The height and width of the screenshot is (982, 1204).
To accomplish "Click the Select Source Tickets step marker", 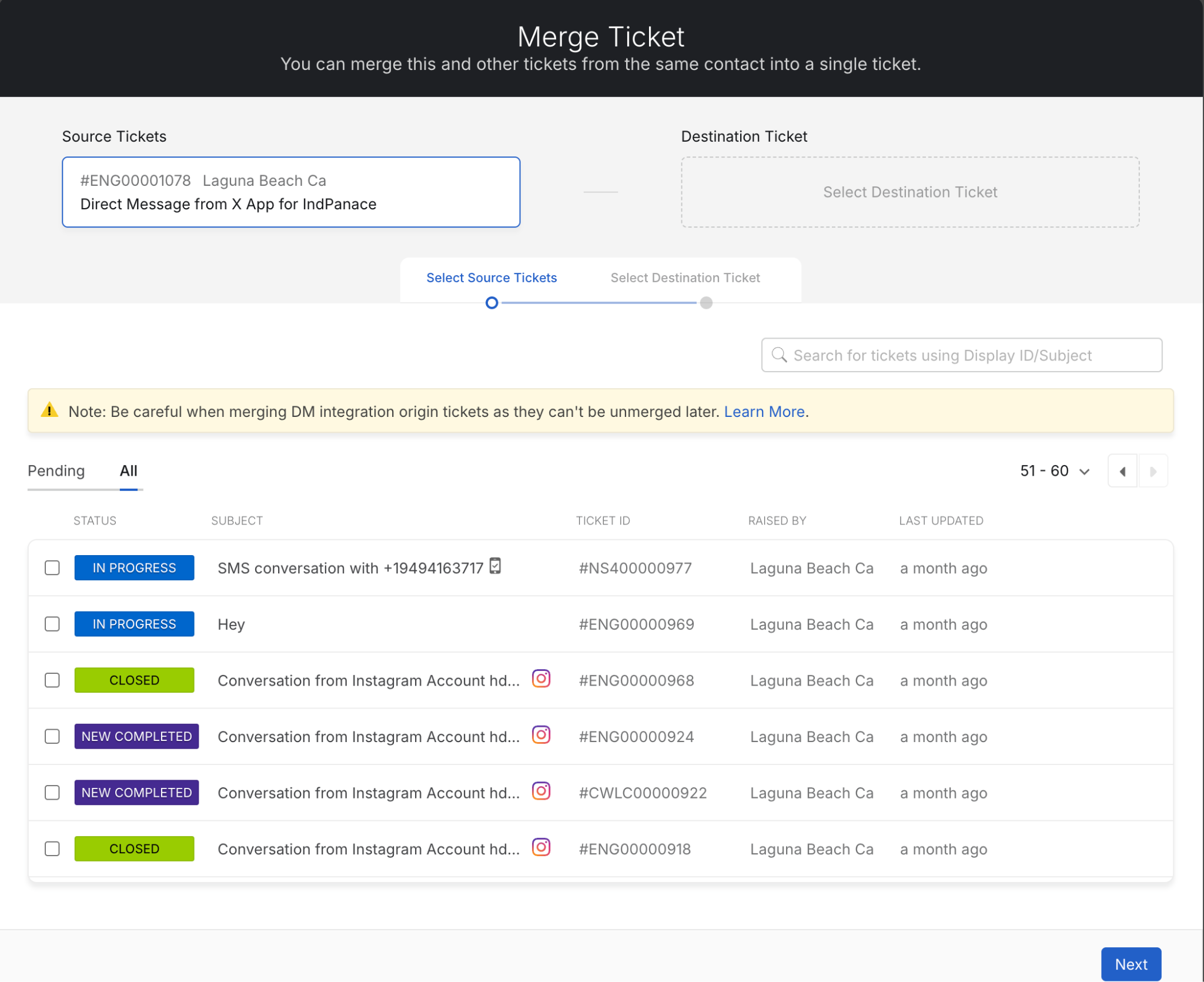I will [492, 303].
